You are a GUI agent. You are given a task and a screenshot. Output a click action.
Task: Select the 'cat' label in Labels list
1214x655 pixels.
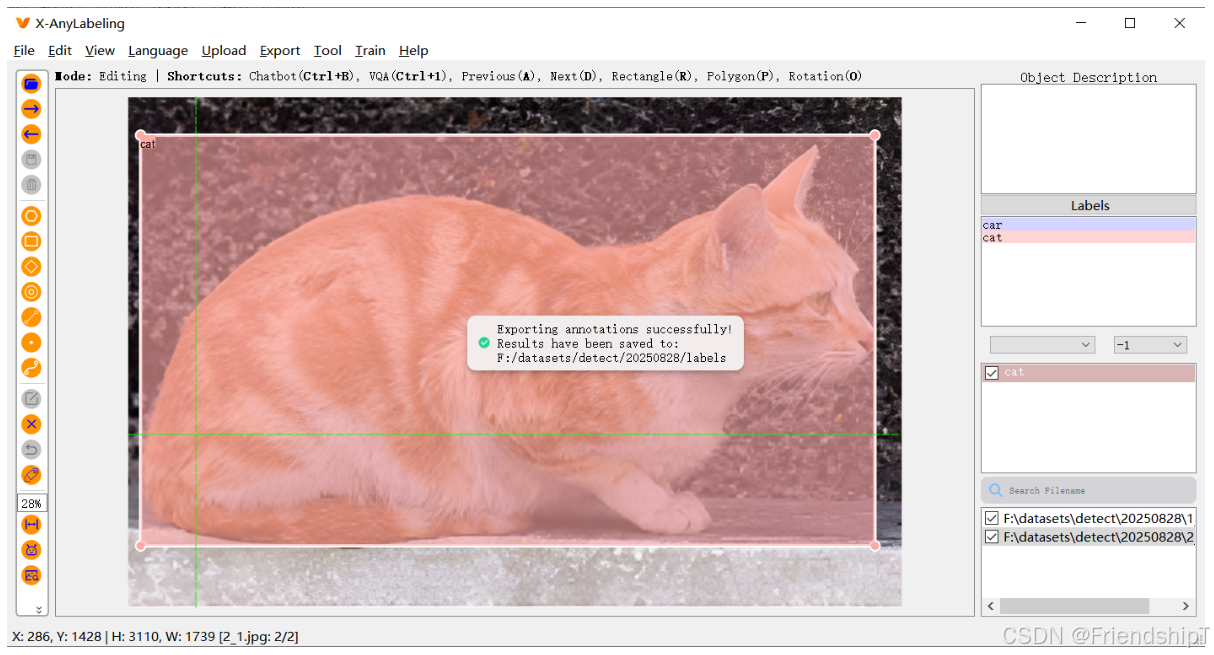pyautogui.click(x=1088, y=237)
